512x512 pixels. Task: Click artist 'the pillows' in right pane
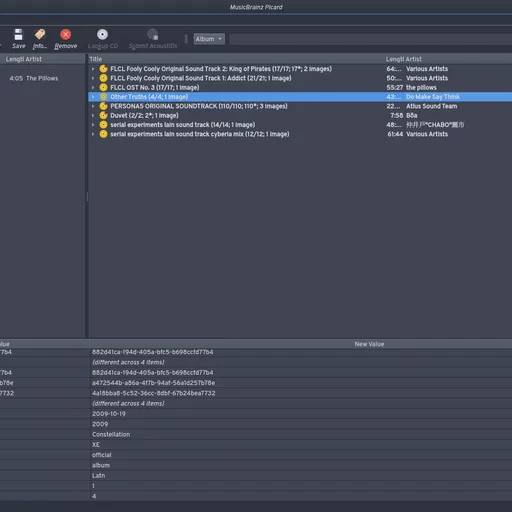[x=421, y=88]
